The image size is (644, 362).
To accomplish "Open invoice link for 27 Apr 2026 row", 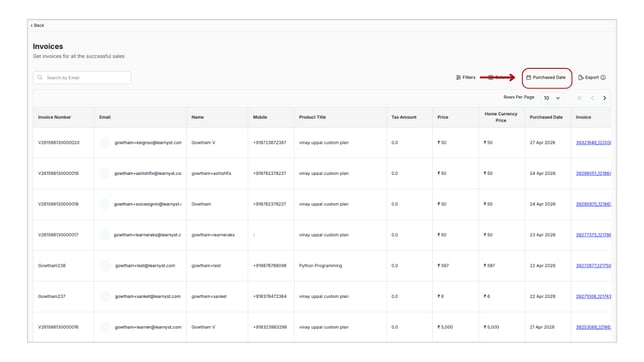I will [x=593, y=143].
